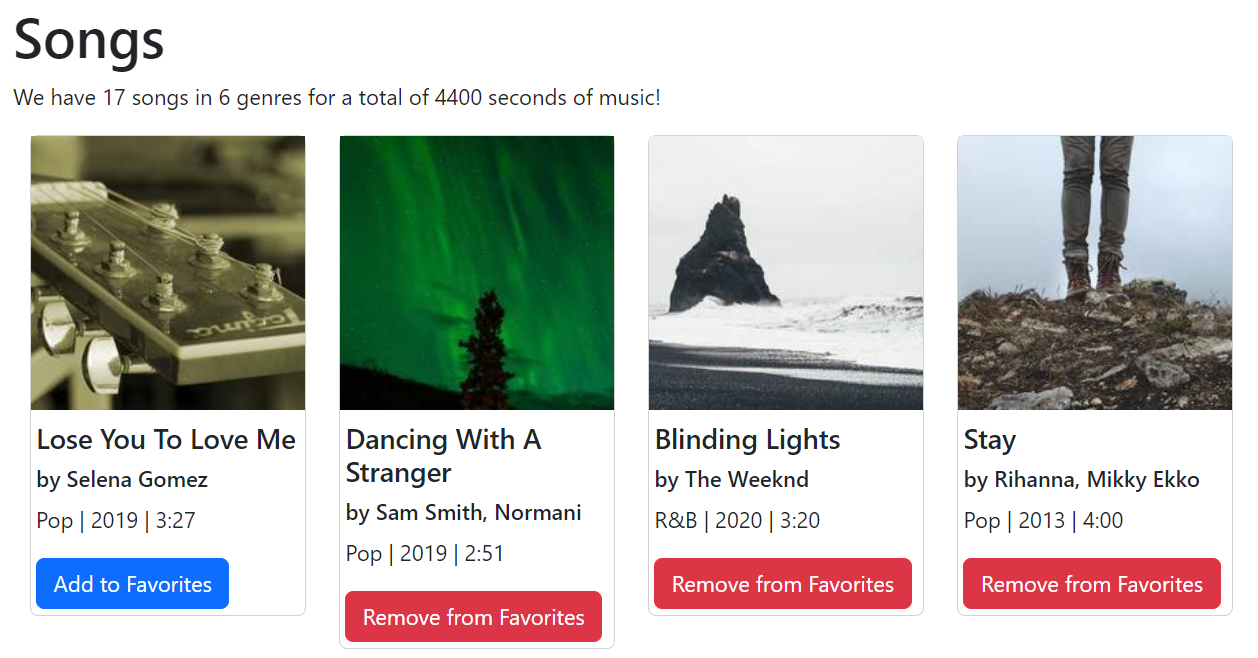The image size is (1258, 658).
Task: Click the Add to Favorites button for Lose You To Love Me
Action: coord(131,583)
